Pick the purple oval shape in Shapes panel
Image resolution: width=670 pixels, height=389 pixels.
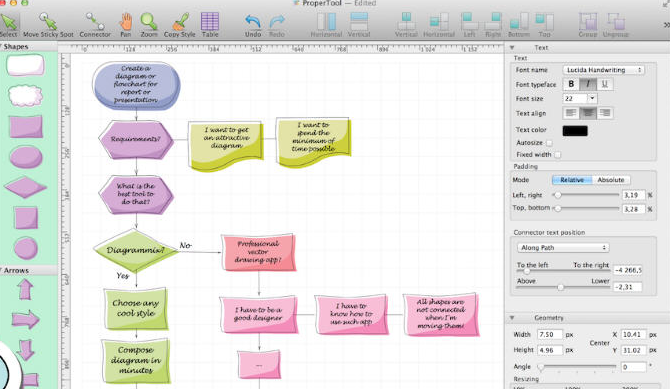click(x=26, y=156)
